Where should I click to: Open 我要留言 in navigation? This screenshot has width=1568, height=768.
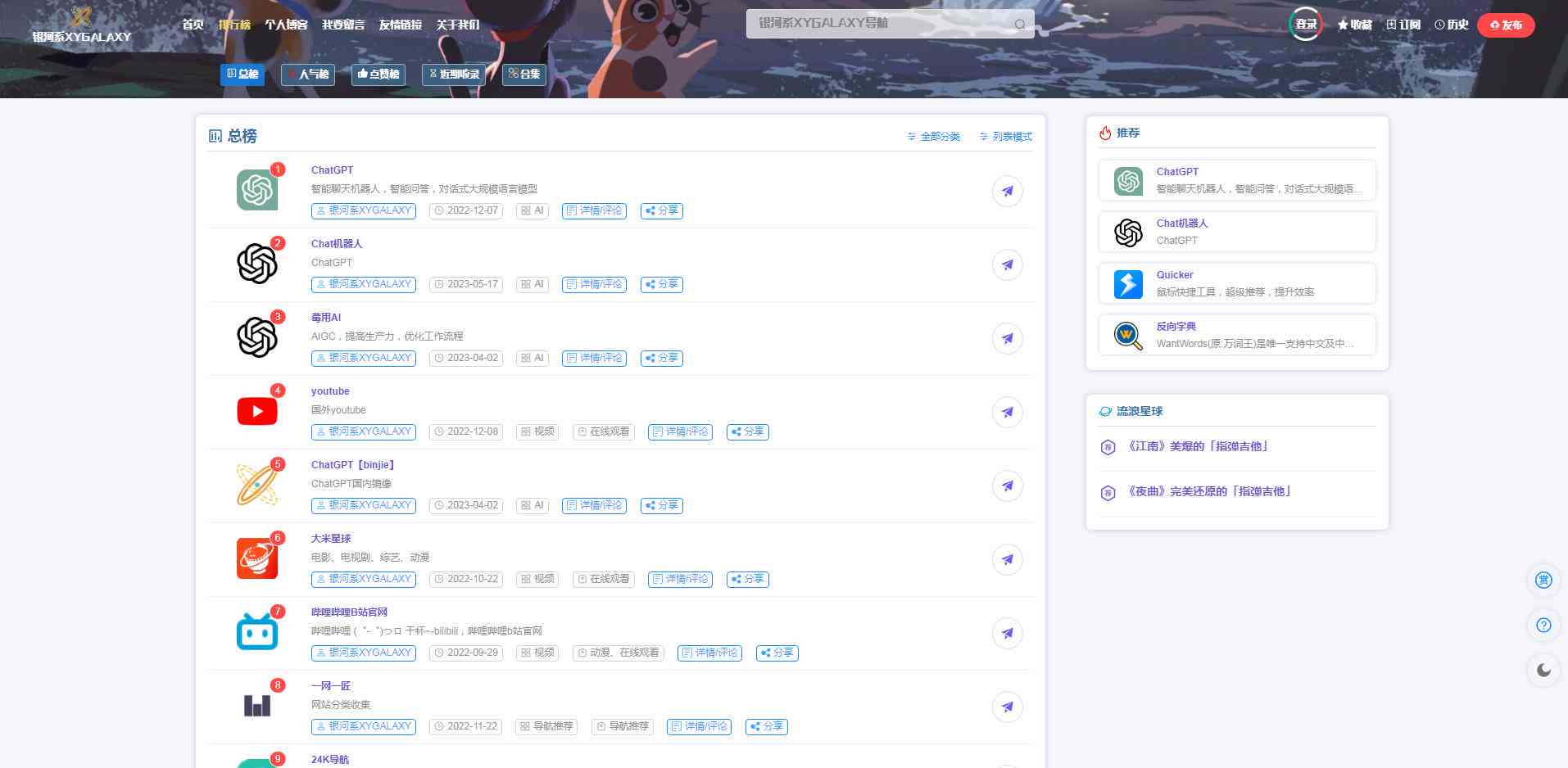point(343,25)
